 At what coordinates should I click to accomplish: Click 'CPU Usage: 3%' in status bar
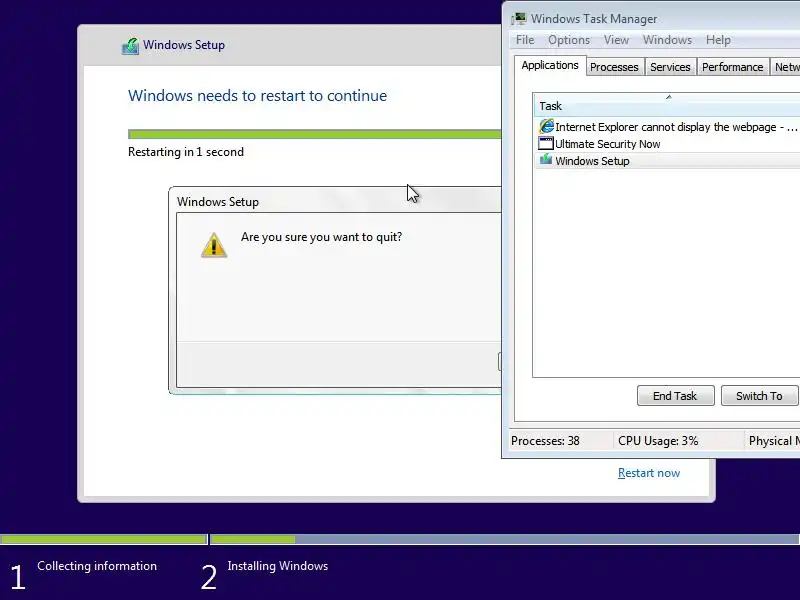point(658,441)
